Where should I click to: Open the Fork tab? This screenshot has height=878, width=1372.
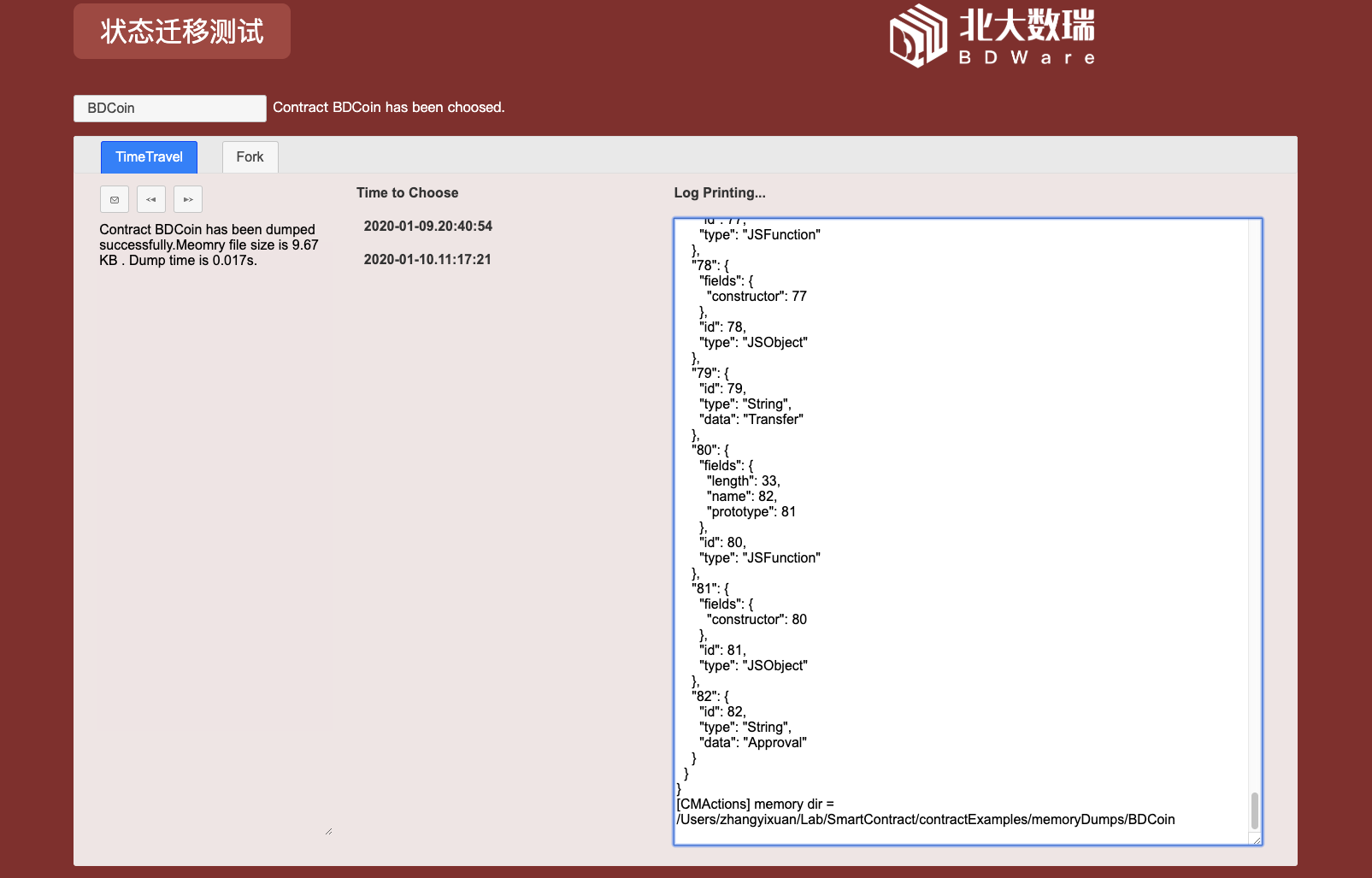(250, 157)
